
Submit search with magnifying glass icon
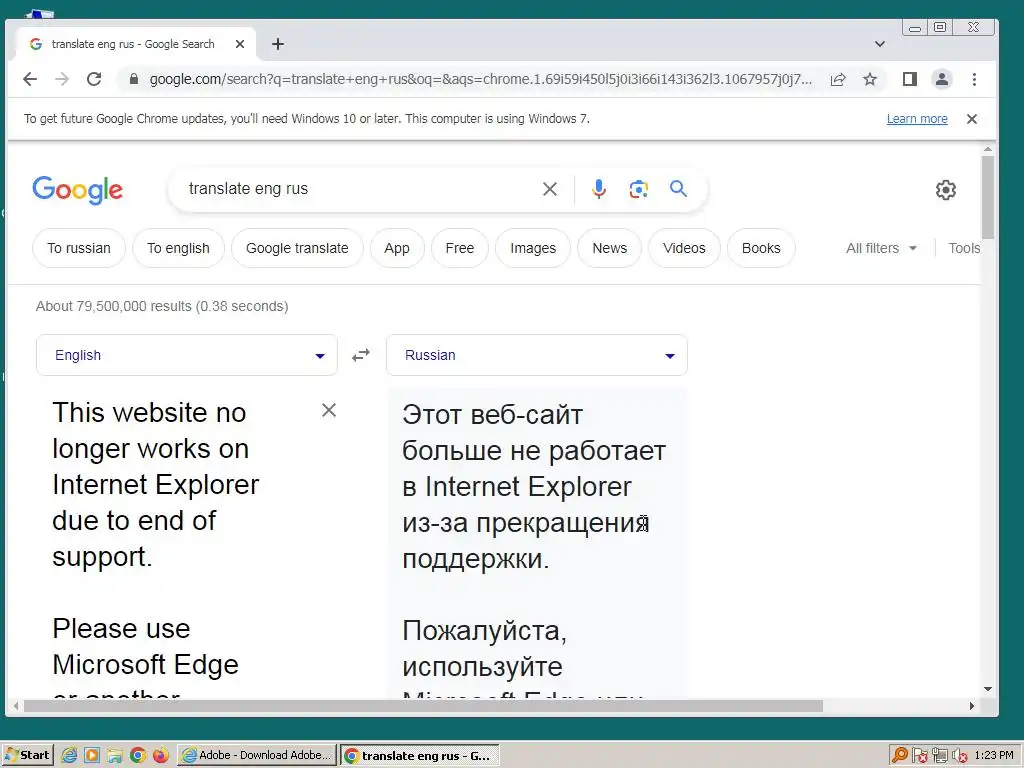pos(679,189)
